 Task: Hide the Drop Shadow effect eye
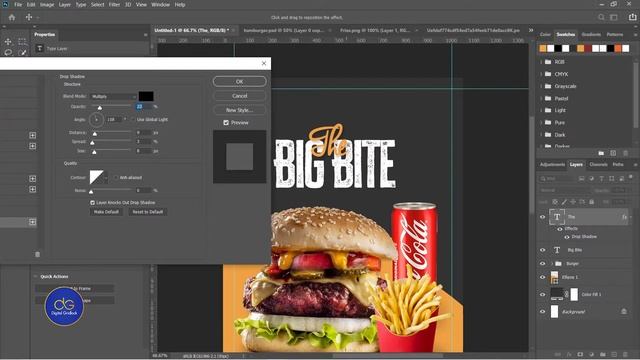pos(567,237)
